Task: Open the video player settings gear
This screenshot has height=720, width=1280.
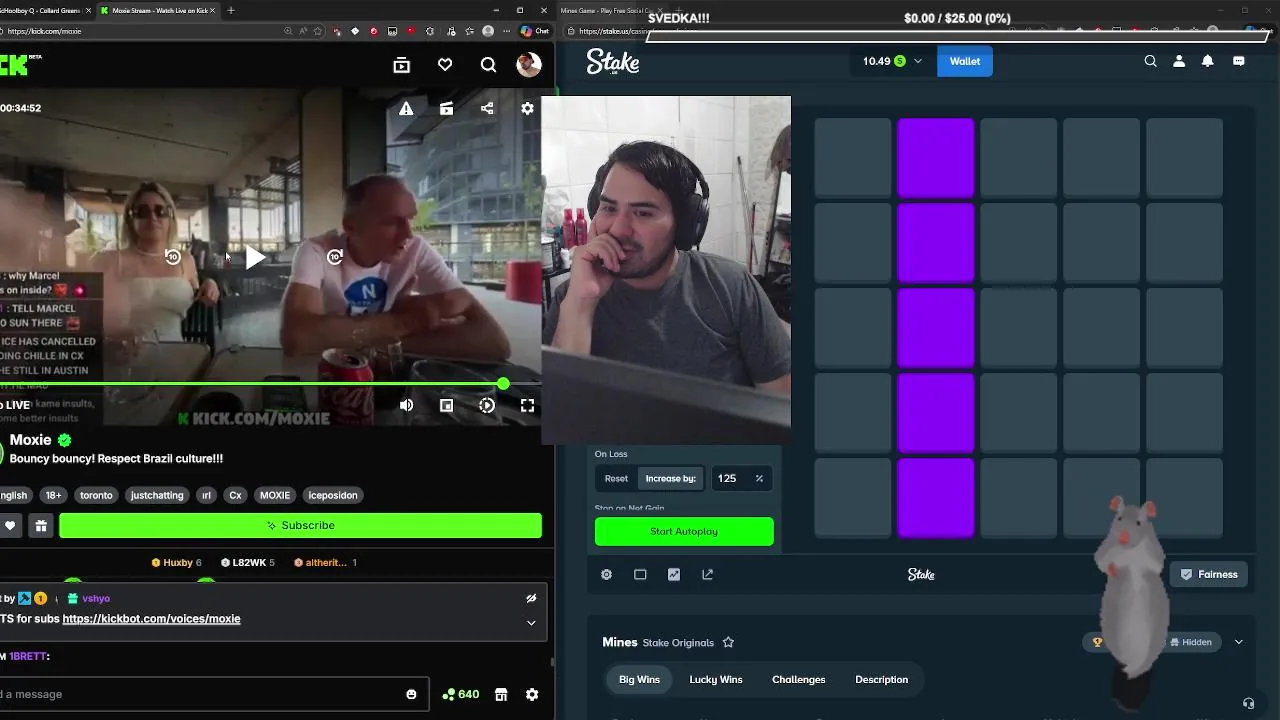Action: pyautogui.click(x=527, y=108)
